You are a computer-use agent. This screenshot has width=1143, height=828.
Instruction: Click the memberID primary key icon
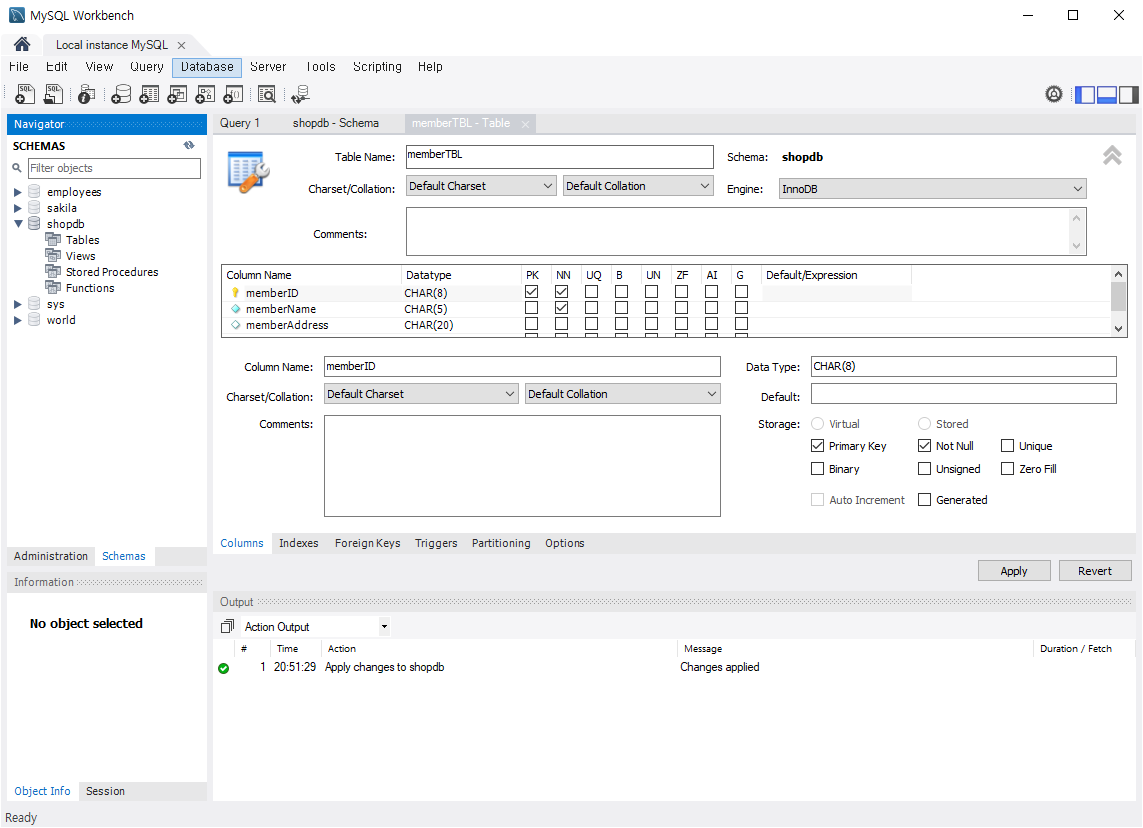(x=235, y=292)
